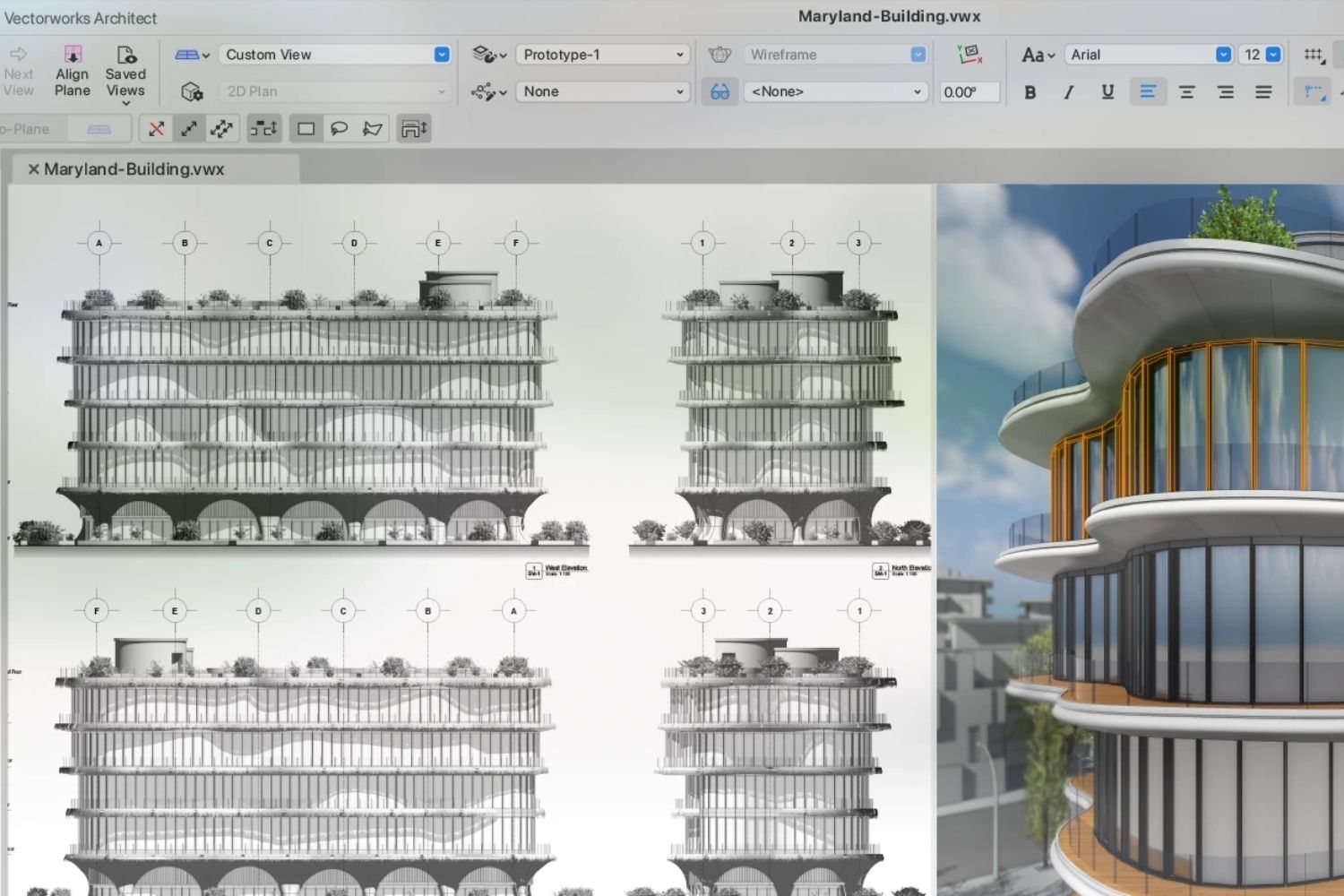
Task: Click the screen coordinate axis icon
Action: 969,54
